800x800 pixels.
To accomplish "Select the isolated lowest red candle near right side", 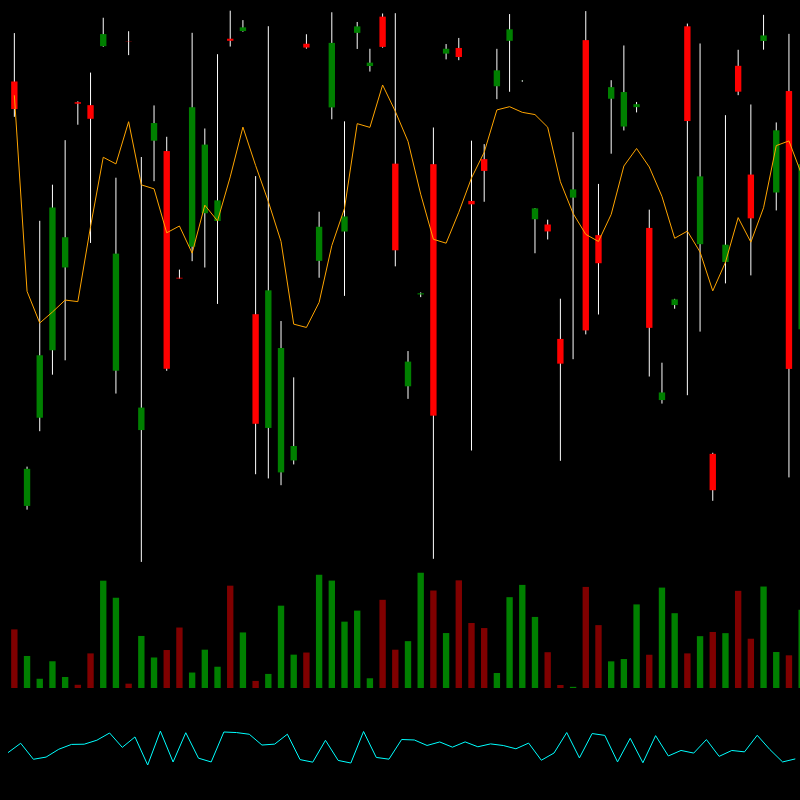I will [713, 471].
